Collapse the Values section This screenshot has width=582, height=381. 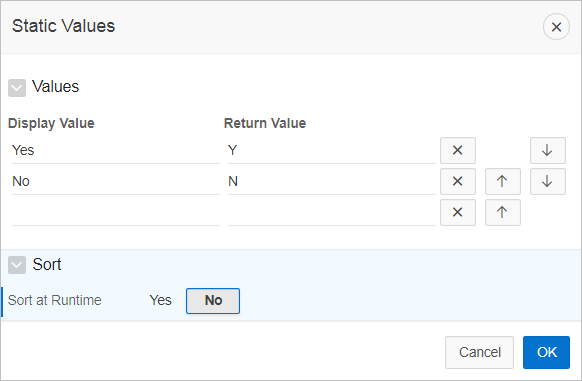[17, 88]
